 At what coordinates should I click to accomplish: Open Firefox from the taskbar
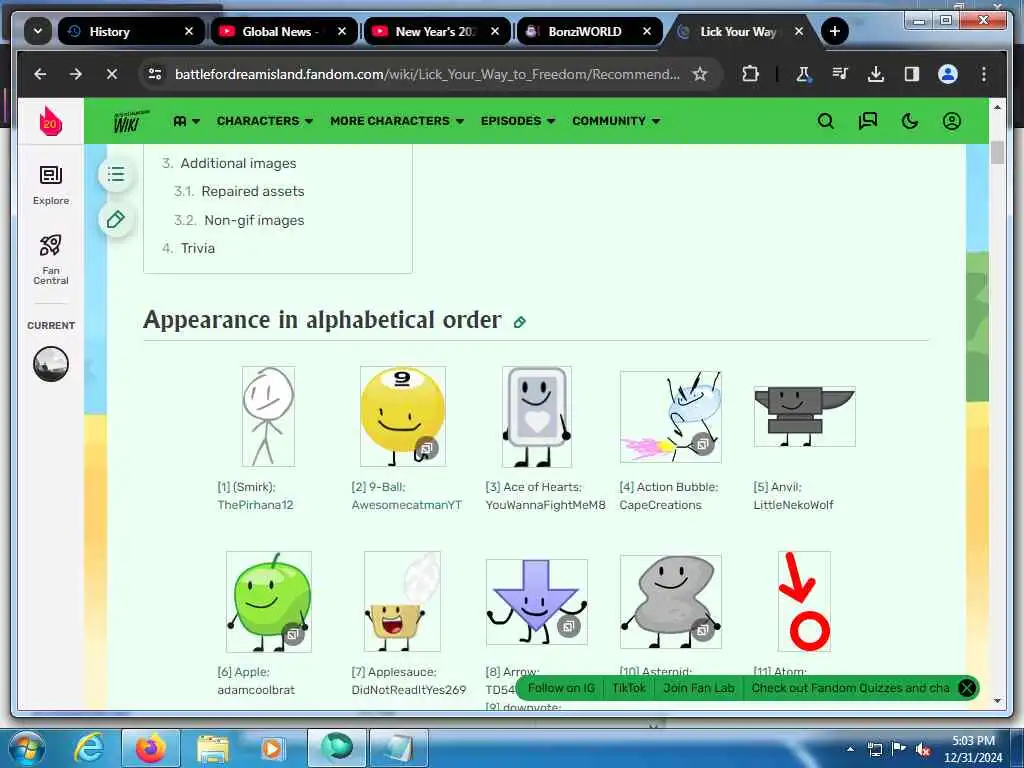(151, 748)
